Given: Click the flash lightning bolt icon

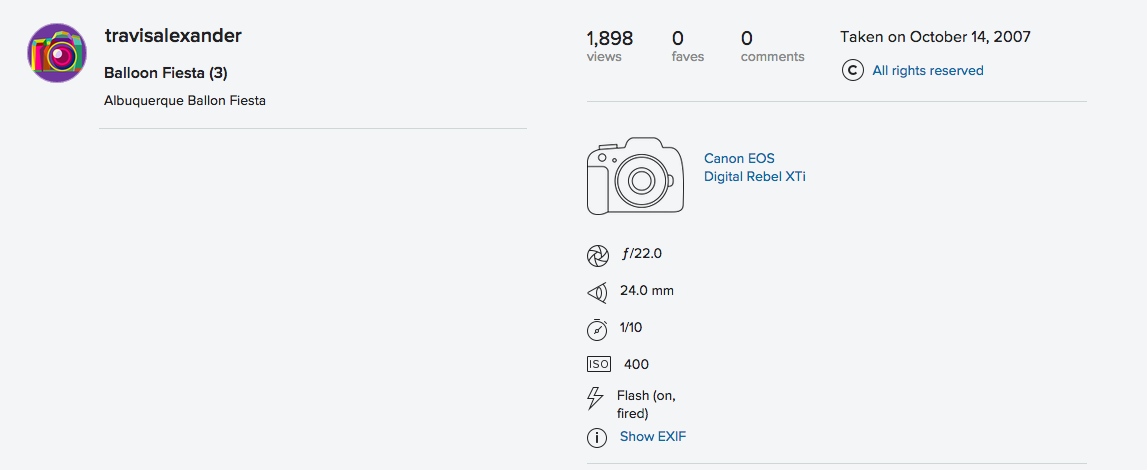Looking at the screenshot, I should (596, 398).
